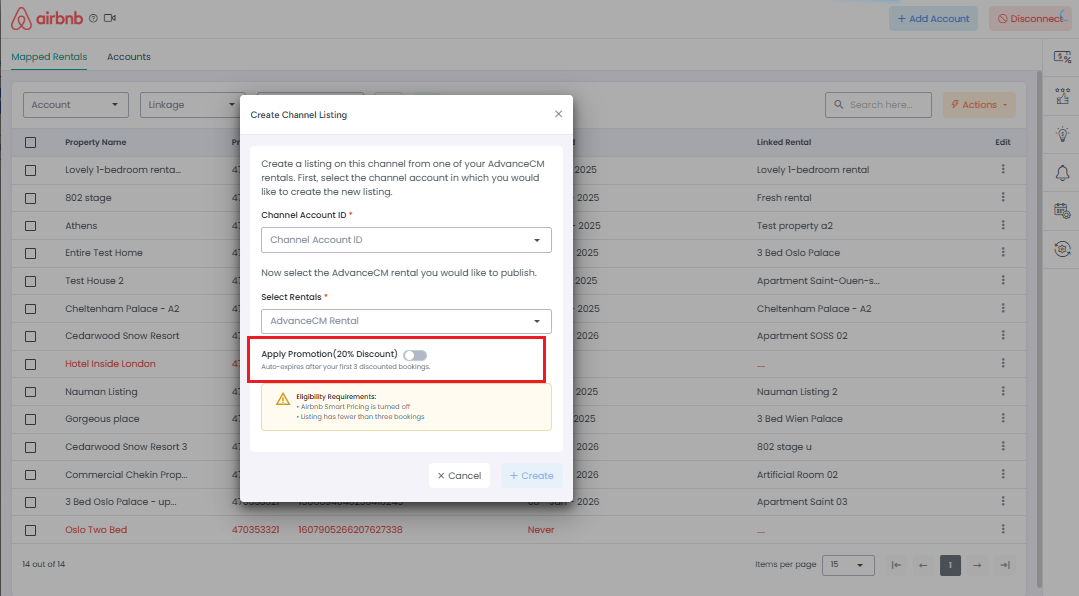Check the 802 stage row checkbox
This screenshot has width=1079, height=596.
coord(30,198)
